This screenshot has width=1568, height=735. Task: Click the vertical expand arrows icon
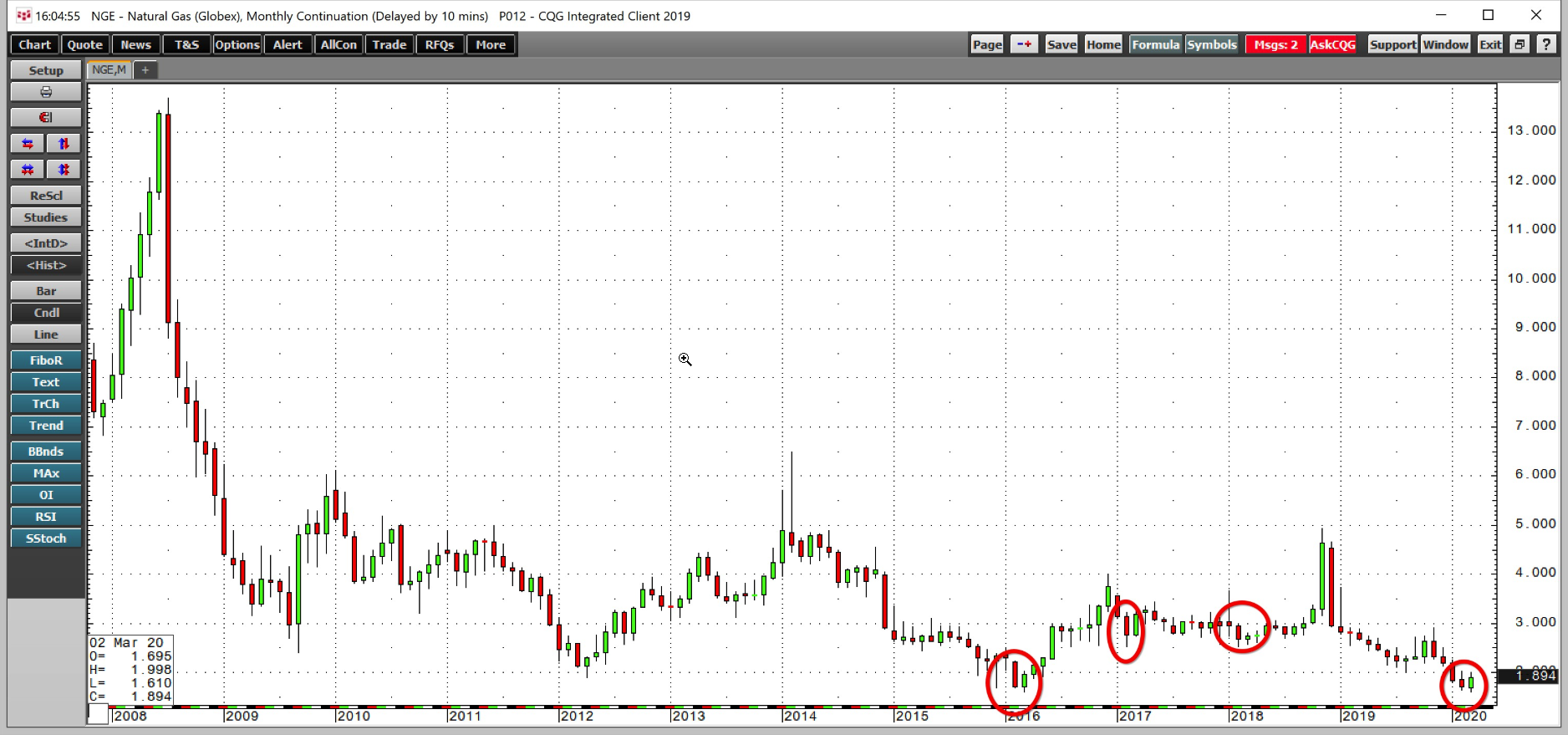point(64,144)
